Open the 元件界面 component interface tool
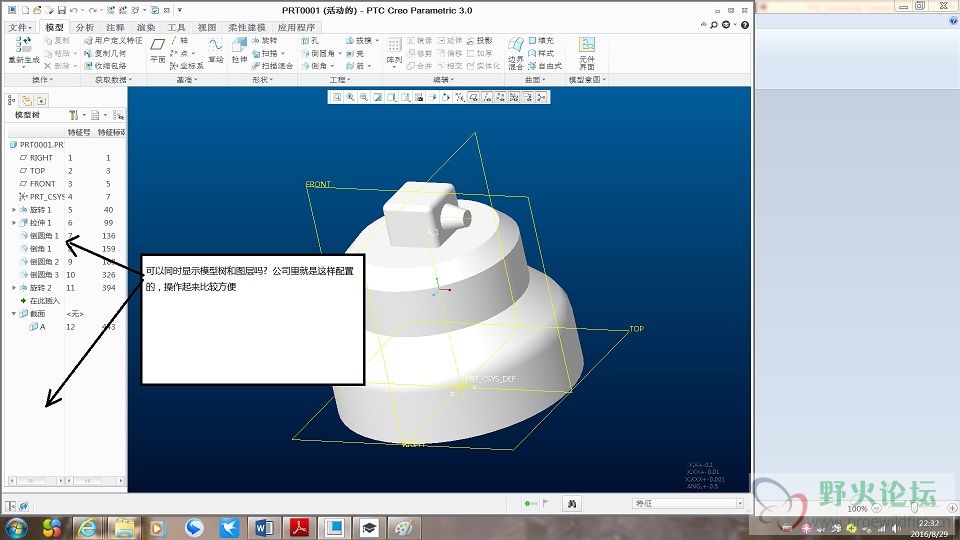Image resolution: width=960 pixels, height=540 pixels. (x=587, y=52)
